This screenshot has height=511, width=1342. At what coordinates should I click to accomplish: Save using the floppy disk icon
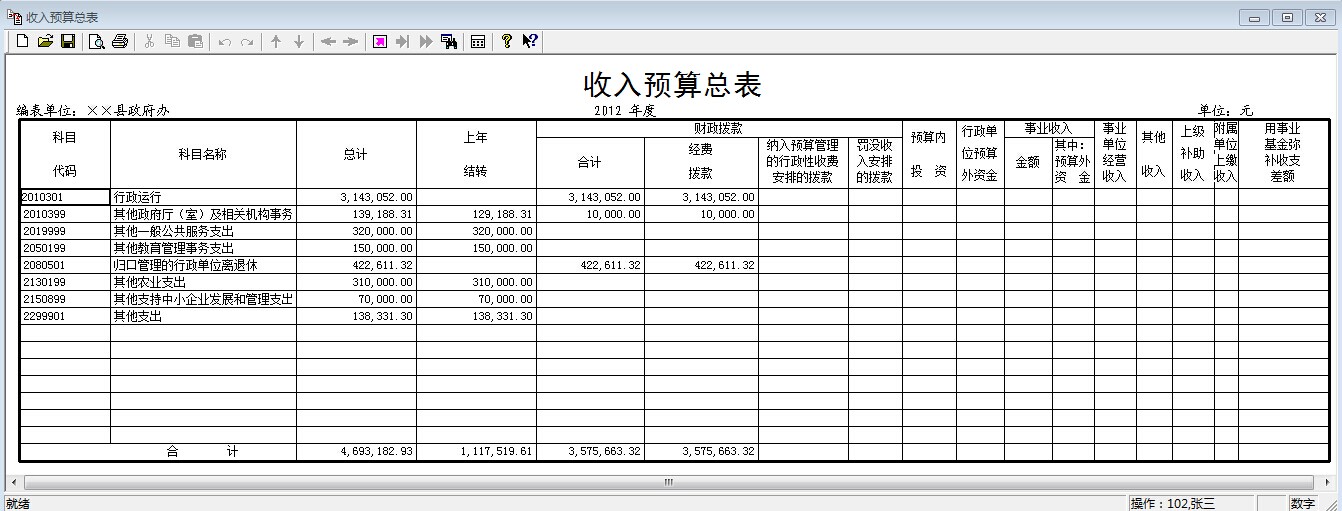[x=68, y=41]
